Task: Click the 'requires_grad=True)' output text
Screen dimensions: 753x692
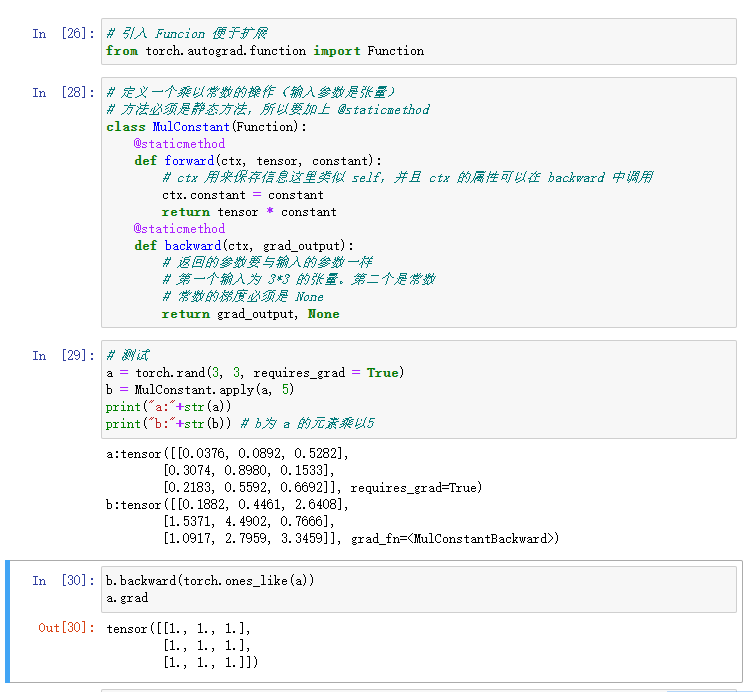Action: [x=416, y=488]
